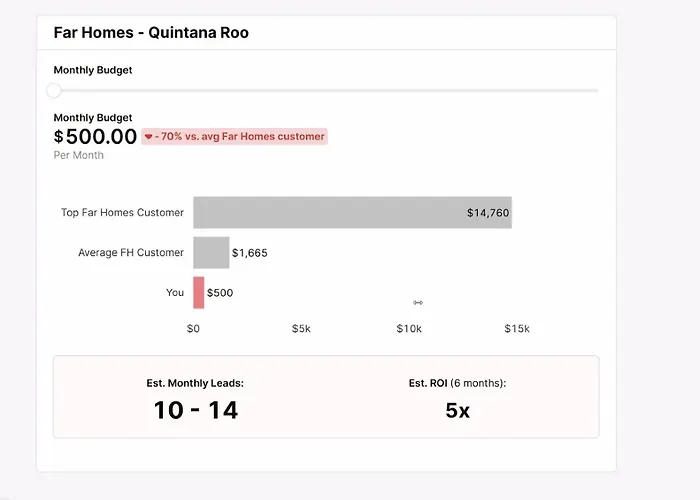
Task: Click the Monthly Budget slider handle
Action: pos(54,90)
